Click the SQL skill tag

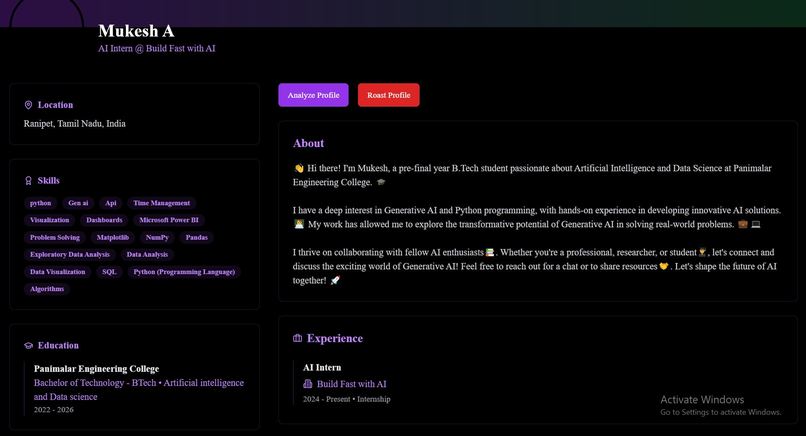[109, 272]
